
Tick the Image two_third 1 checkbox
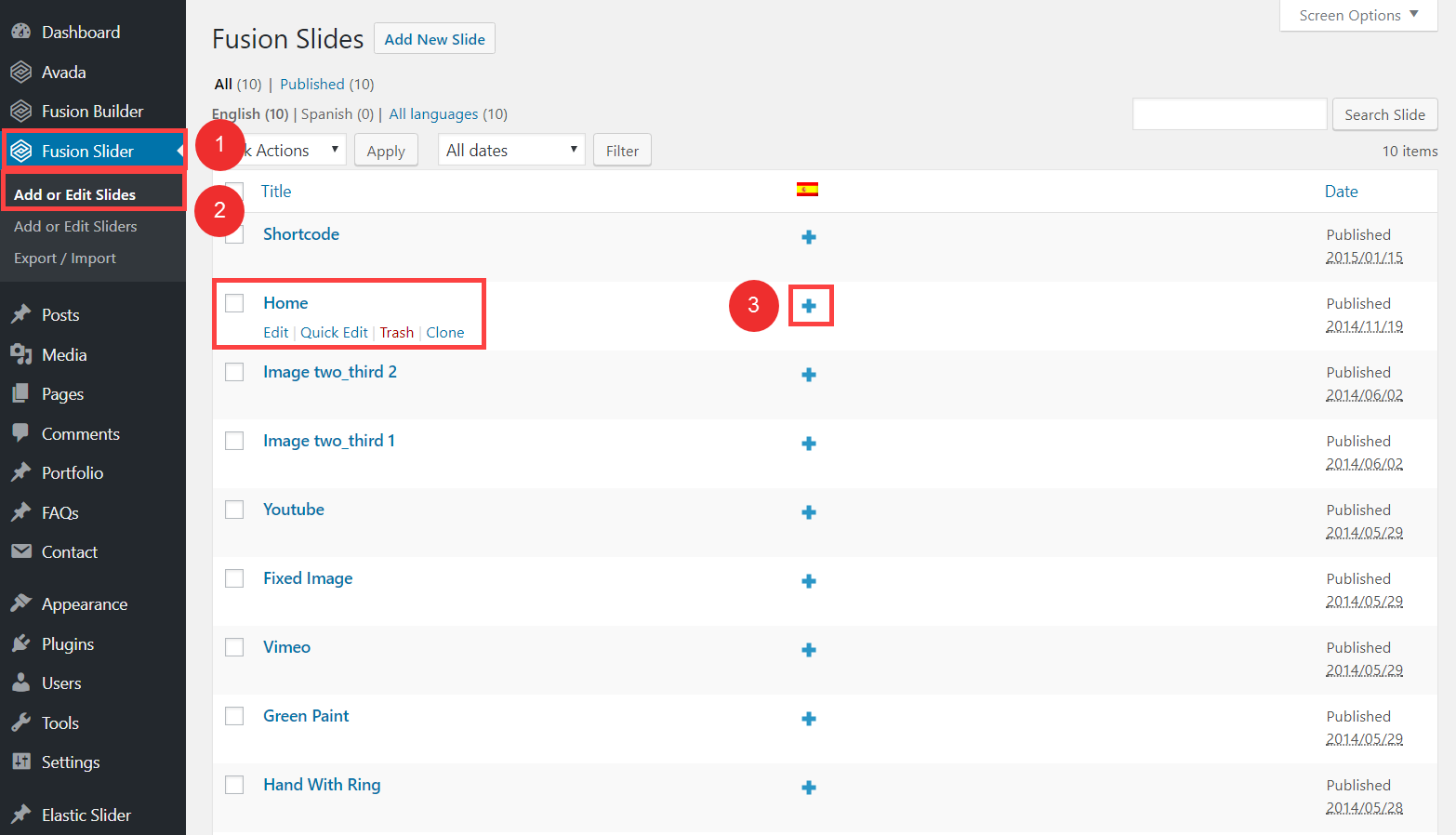pos(234,441)
